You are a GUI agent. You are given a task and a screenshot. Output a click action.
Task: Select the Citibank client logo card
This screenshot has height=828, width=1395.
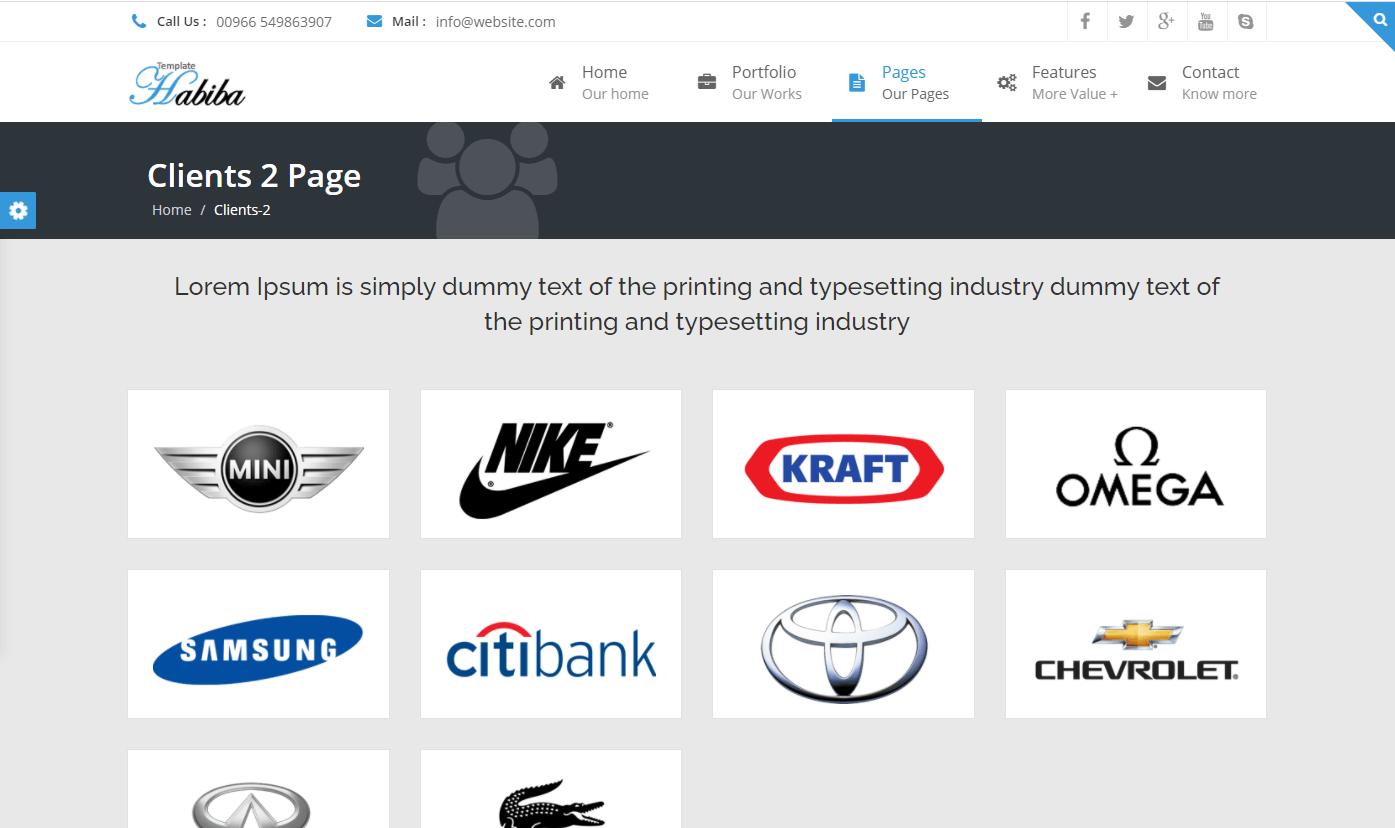(551, 644)
